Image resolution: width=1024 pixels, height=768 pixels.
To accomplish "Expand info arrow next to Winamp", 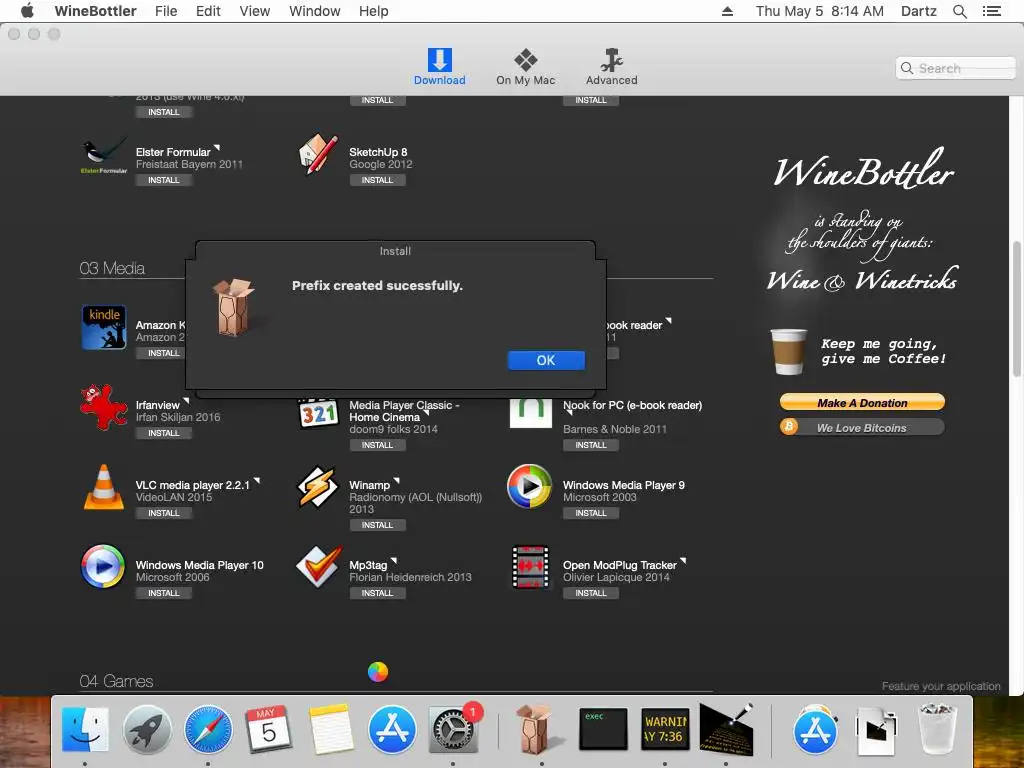I will pyautogui.click(x=396, y=481).
